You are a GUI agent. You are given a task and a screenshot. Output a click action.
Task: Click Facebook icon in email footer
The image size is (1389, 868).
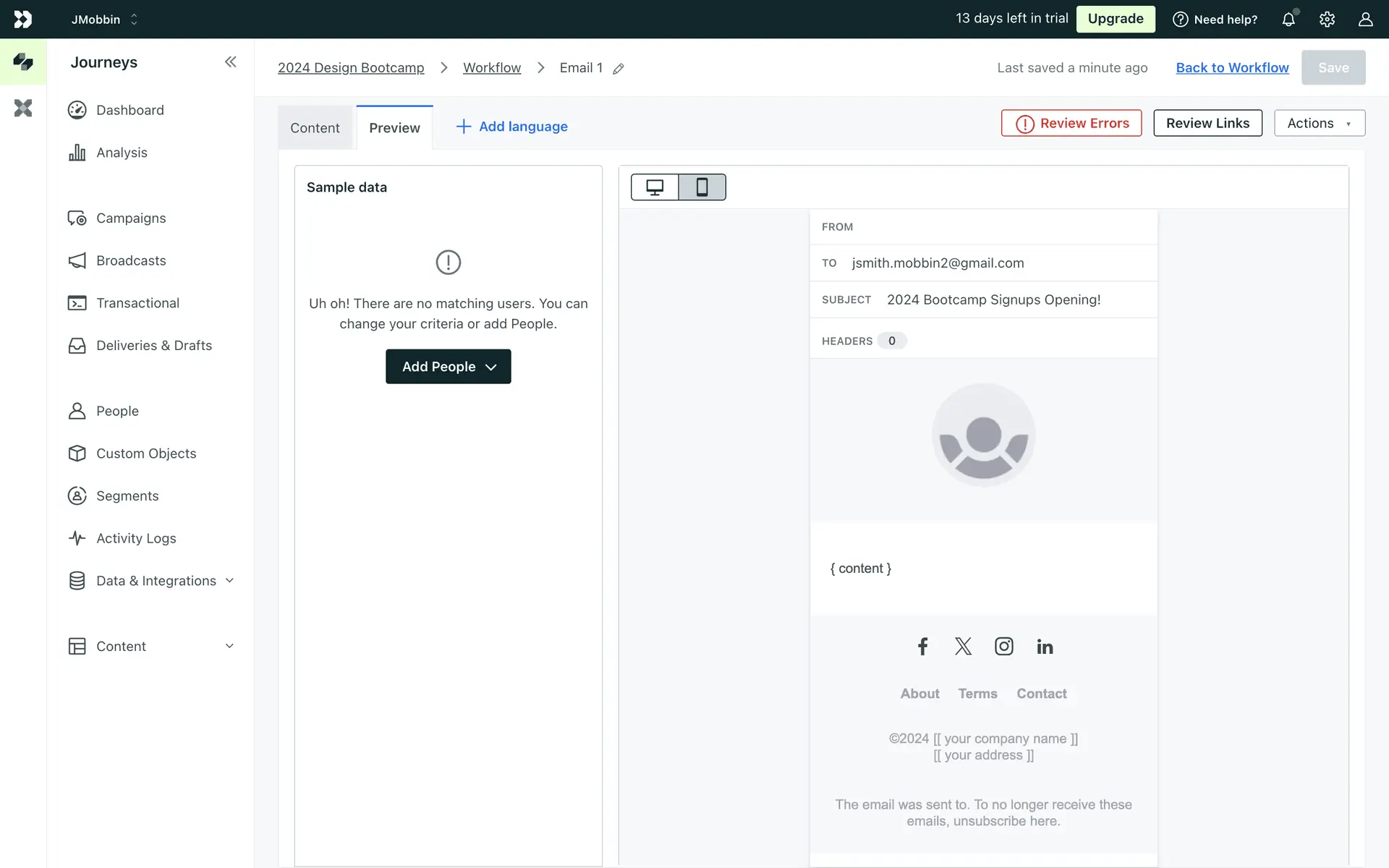click(x=922, y=646)
